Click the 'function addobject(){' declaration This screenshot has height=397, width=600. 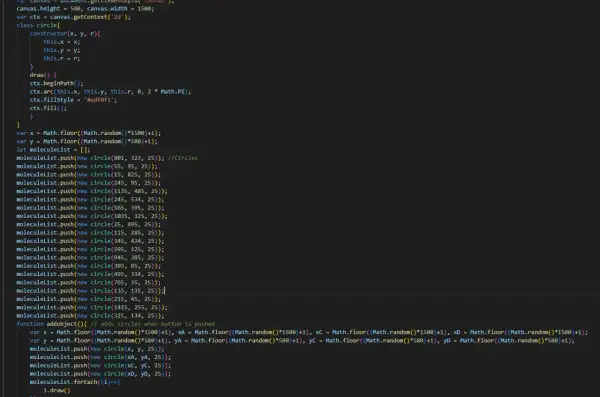coord(52,324)
